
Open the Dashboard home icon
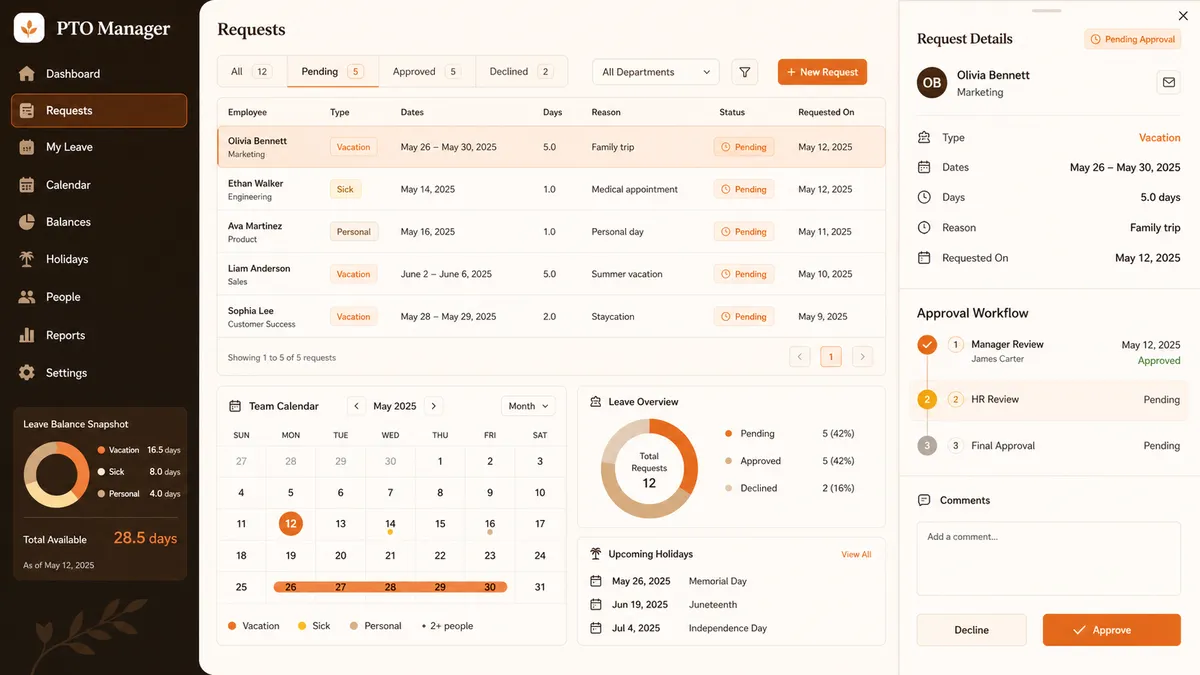coord(27,74)
